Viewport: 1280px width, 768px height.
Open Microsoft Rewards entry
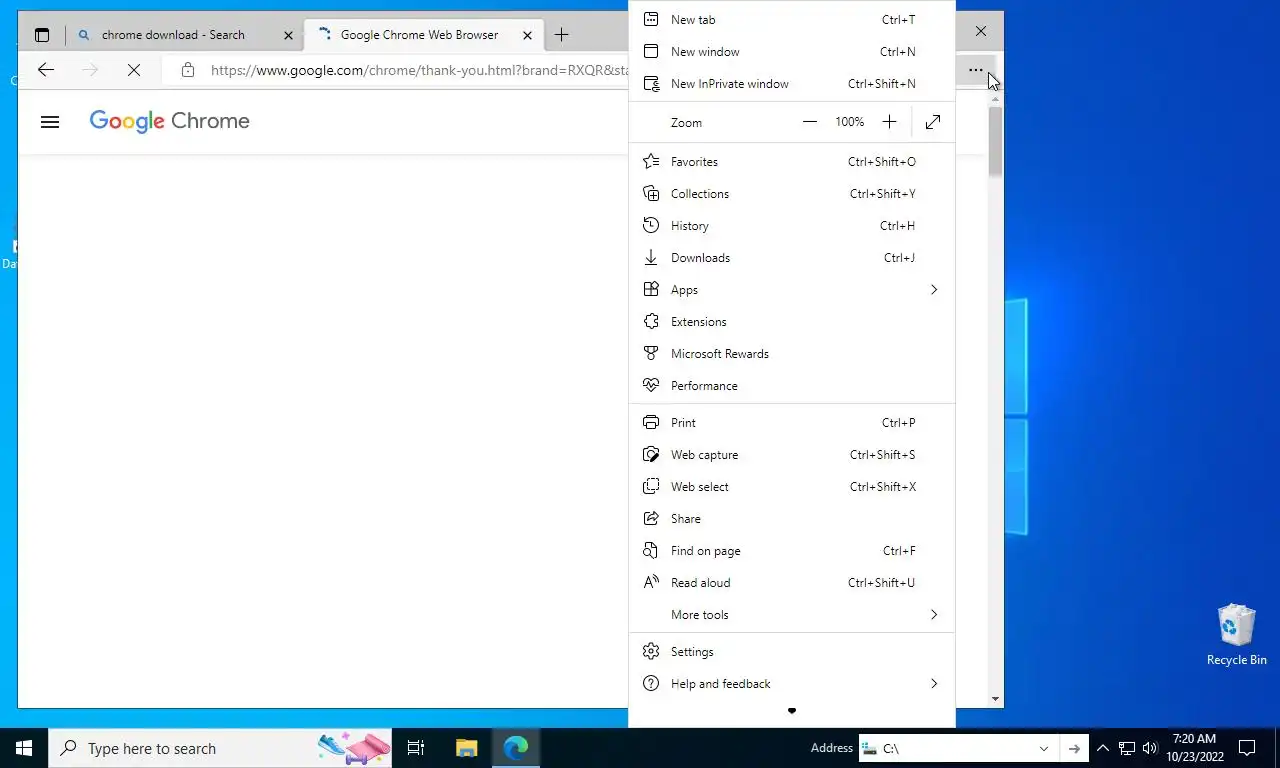792,353
